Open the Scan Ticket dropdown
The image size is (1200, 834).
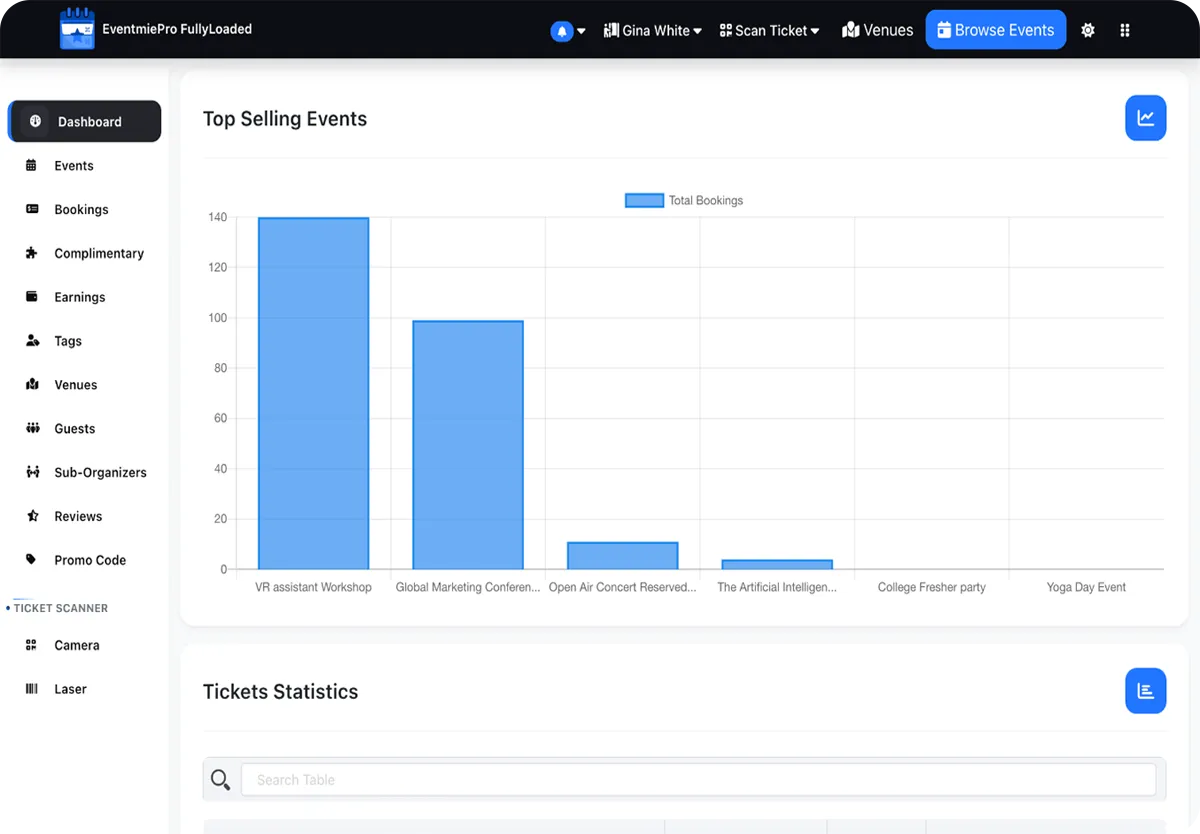coord(770,31)
